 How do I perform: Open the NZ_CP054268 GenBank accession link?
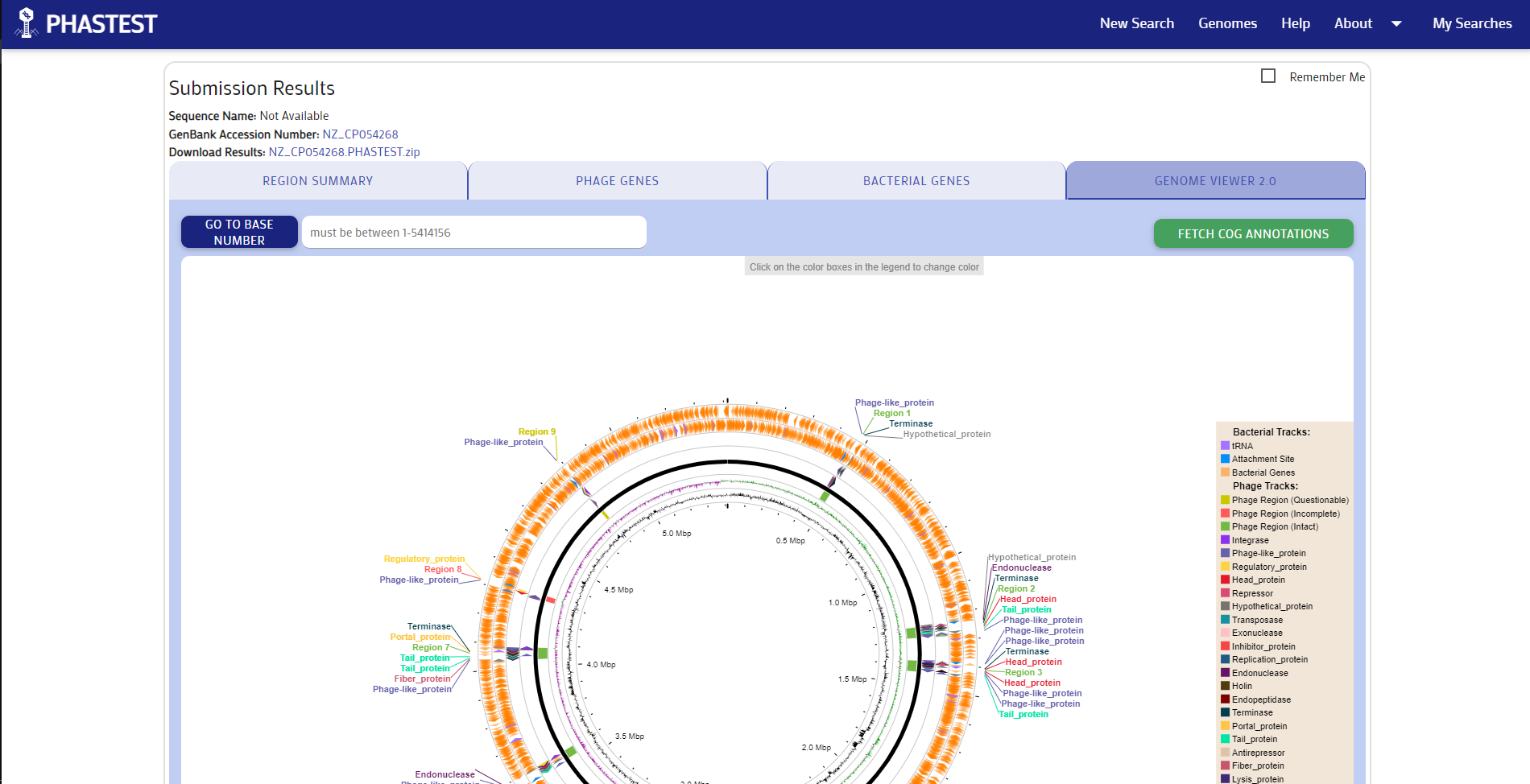pyautogui.click(x=360, y=134)
